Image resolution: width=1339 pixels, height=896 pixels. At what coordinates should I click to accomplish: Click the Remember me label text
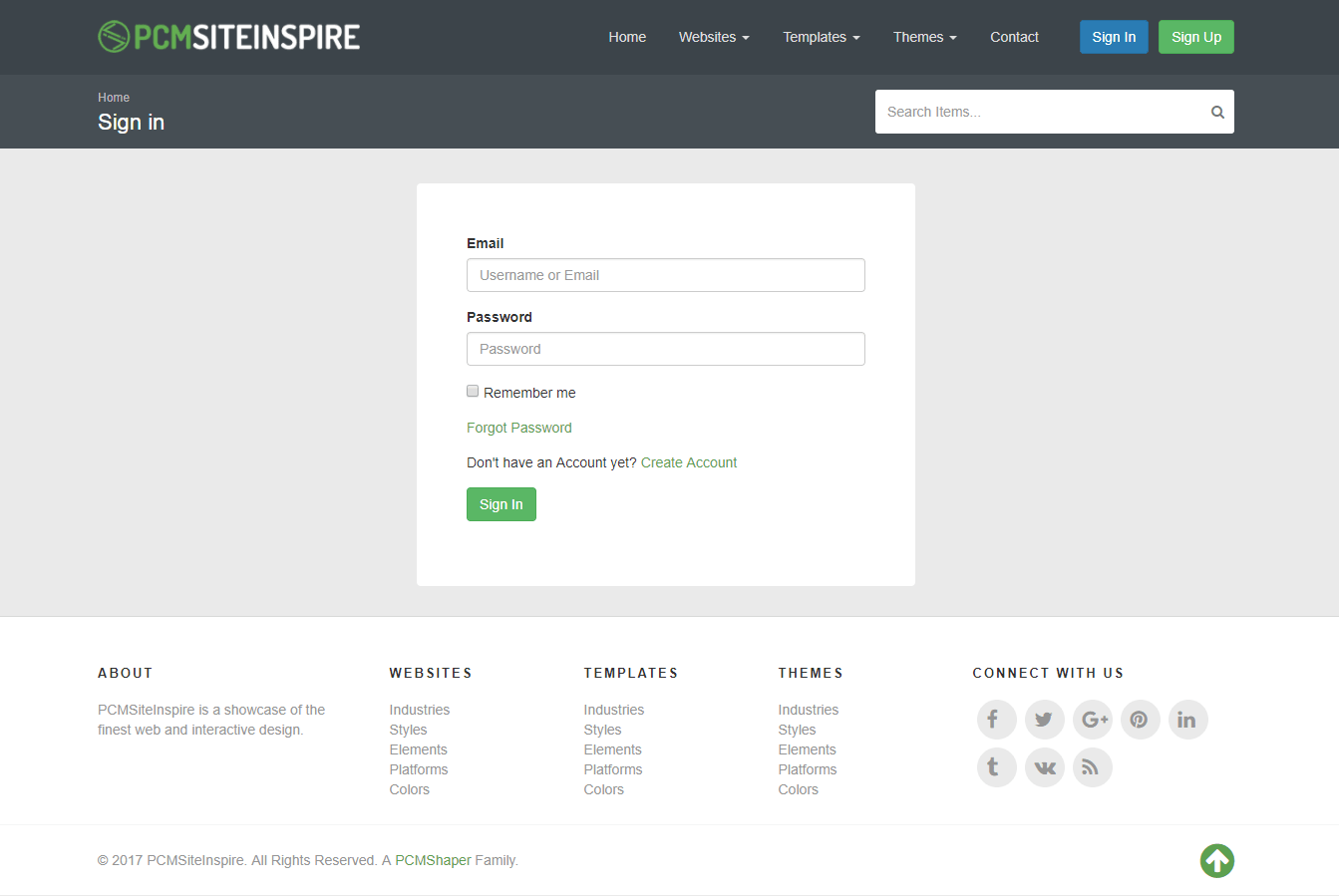click(529, 393)
